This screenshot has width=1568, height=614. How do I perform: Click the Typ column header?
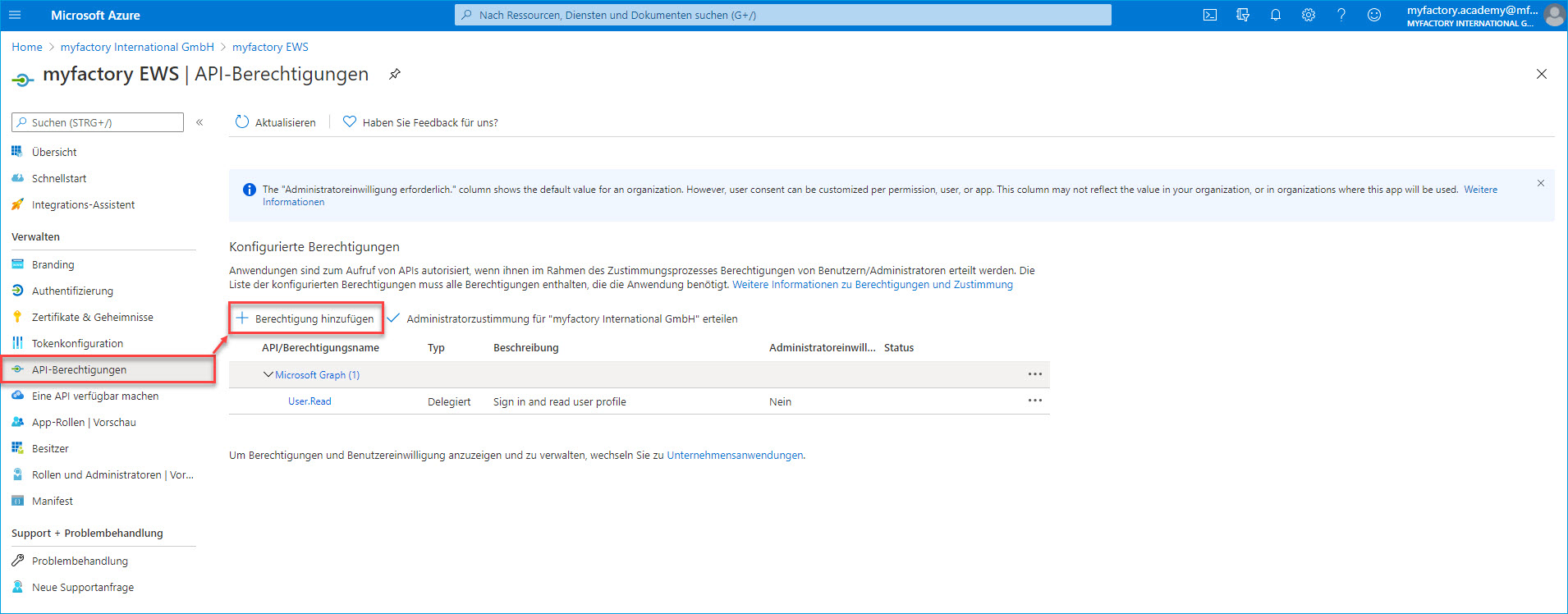pos(436,348)
